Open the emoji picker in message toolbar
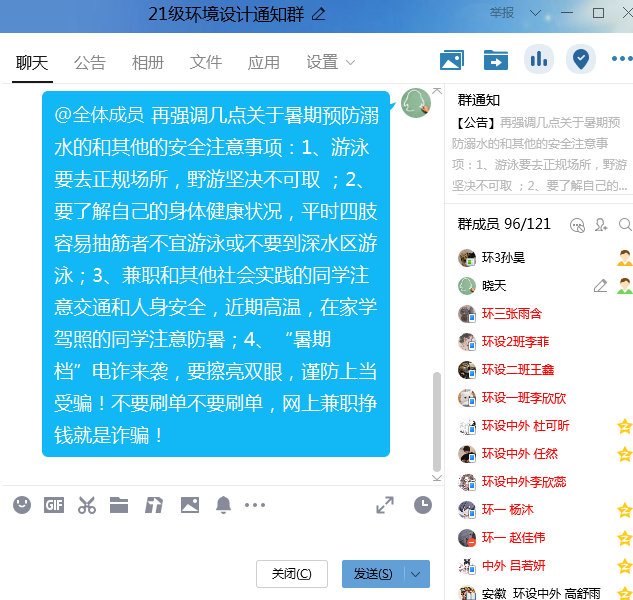 [22, 505]
